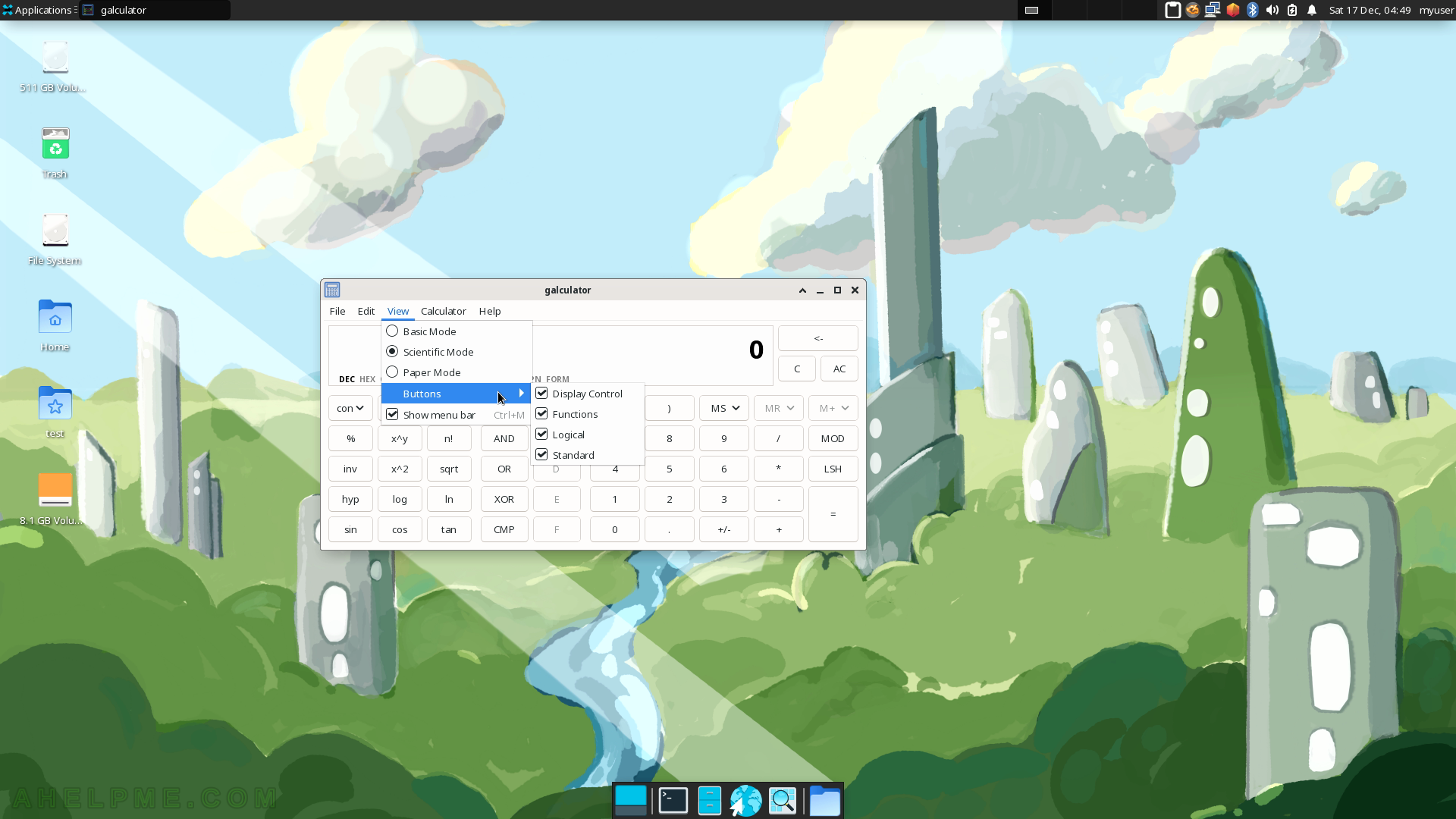Open the File menu
Viewport: 1456px width, 819px height.
click(337, 311)
